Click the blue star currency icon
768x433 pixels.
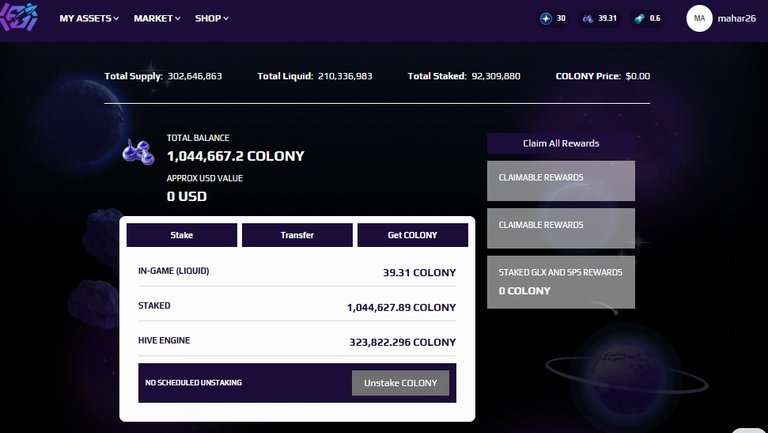546,19
